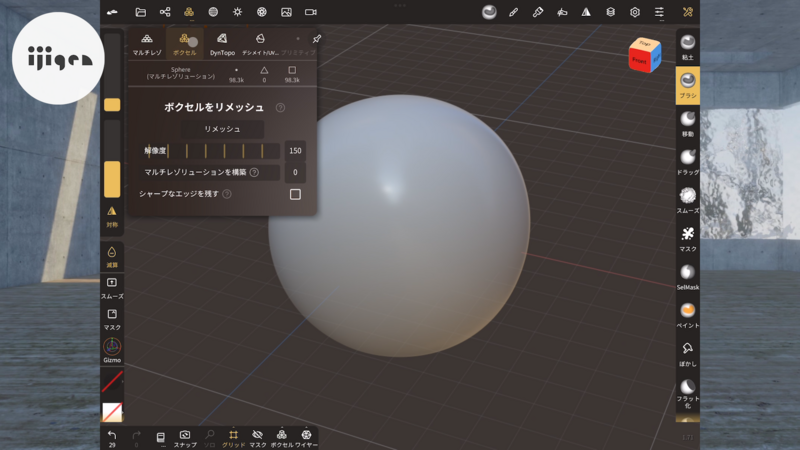Select the マスク mask tool on right
The image size is (800, 450).
(688, 238)
